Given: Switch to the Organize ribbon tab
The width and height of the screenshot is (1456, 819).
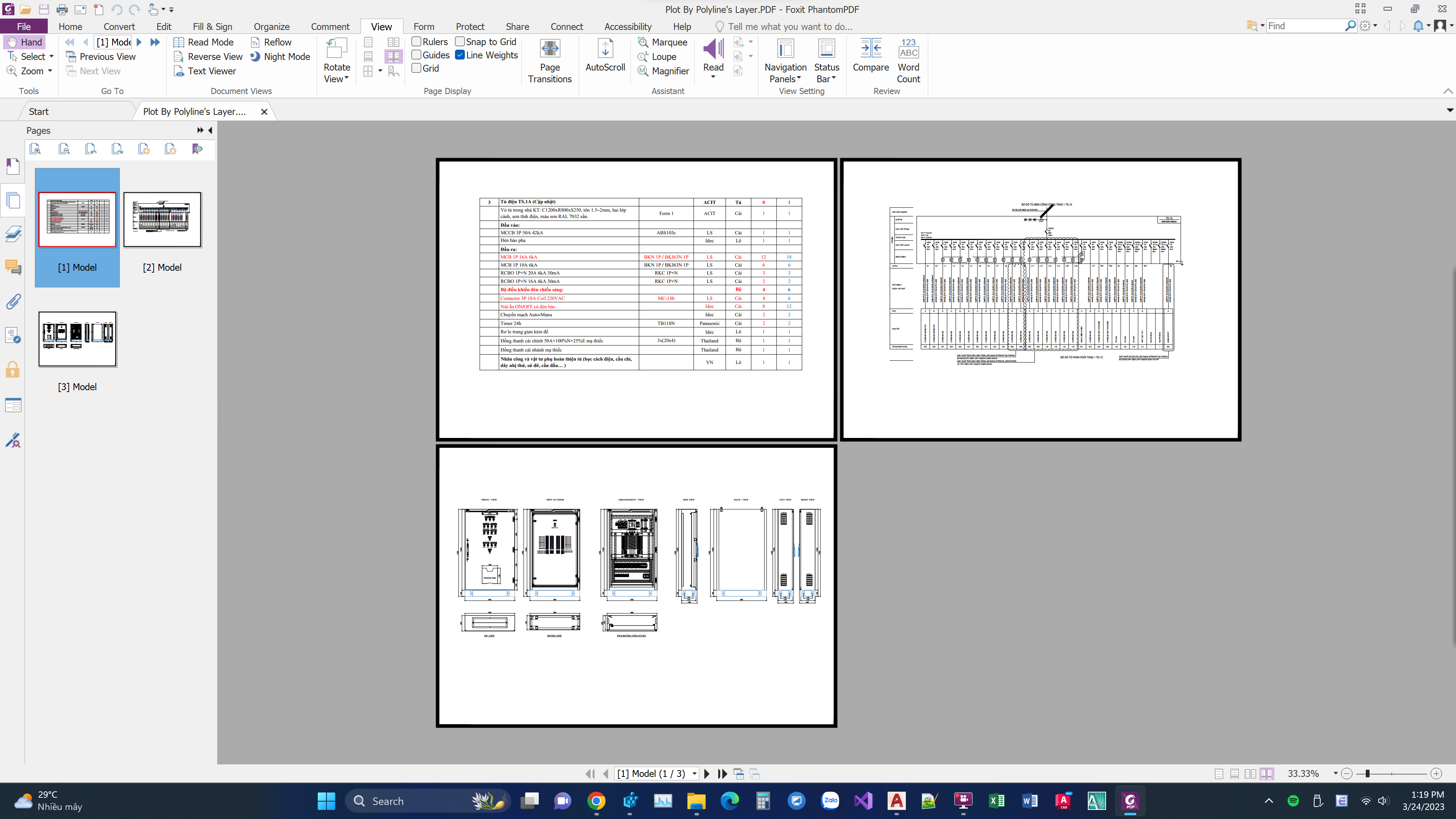Looking at the screenshot, I should click(x=271, y=27).
